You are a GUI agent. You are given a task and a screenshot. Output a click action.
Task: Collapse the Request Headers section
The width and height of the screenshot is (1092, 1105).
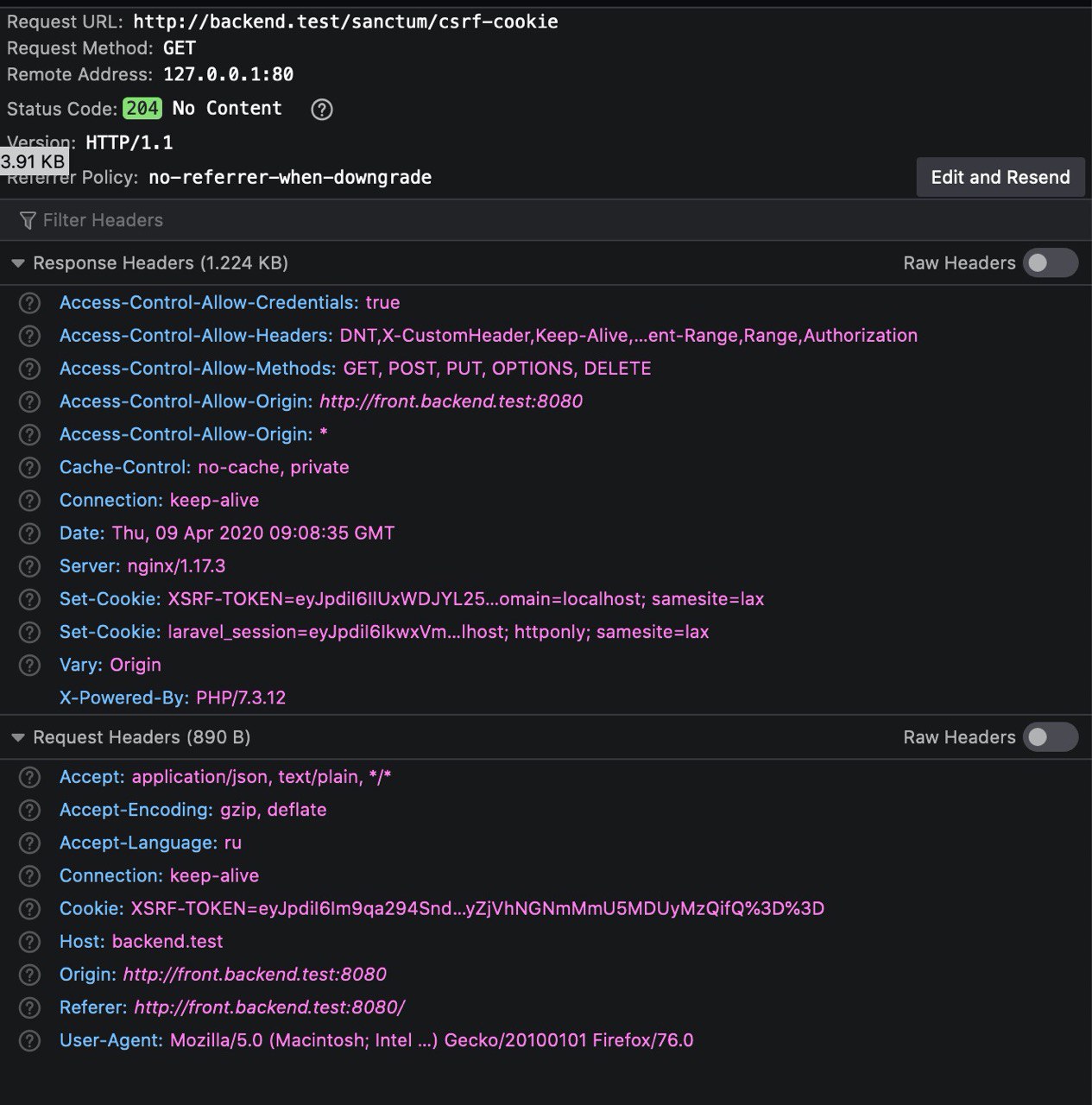pos(18,737)
